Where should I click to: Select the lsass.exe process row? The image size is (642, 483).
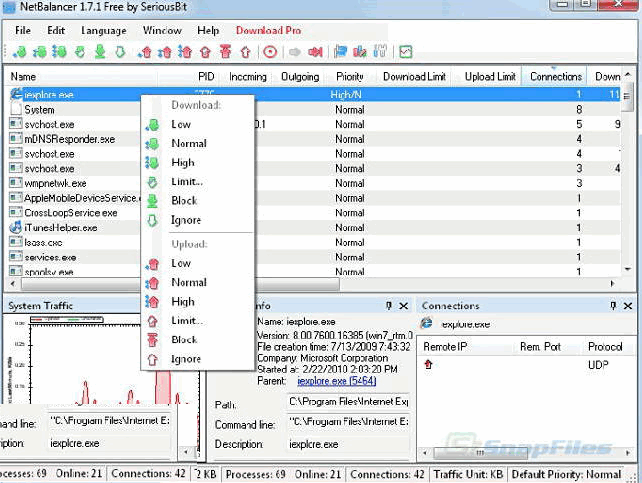[314, 242]
